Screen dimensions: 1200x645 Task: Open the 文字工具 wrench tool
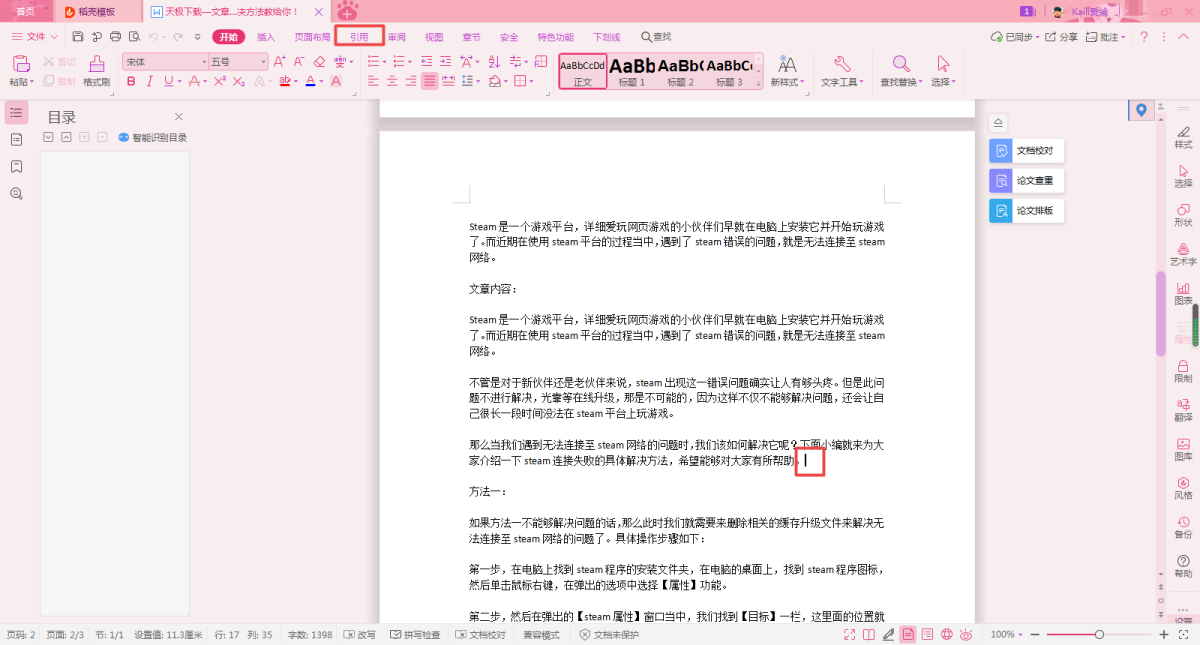[841, 70]
